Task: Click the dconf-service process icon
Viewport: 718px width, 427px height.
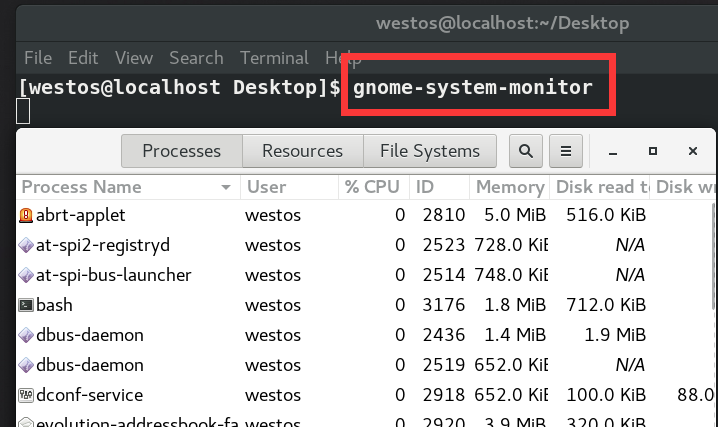Action: [26, 395]
